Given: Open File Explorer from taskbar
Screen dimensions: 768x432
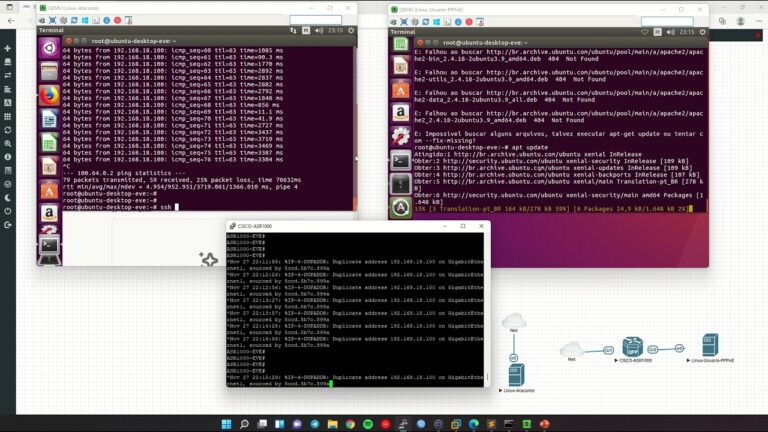Looking at the screenshot, I should click(333, 424).
